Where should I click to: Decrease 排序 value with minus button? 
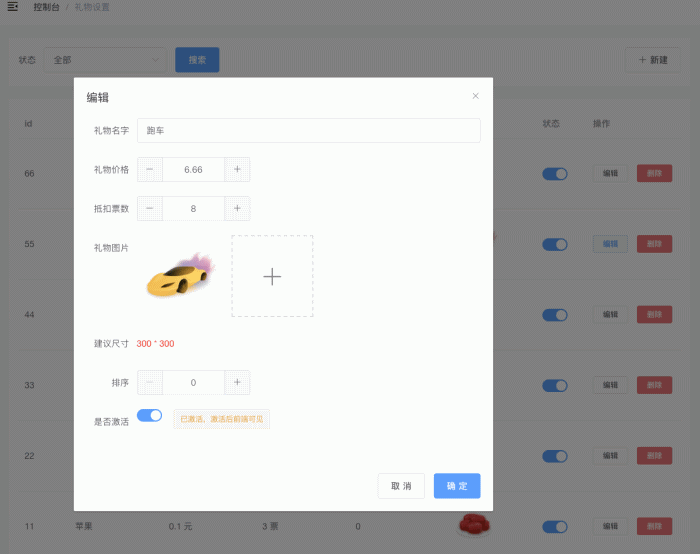150,383
